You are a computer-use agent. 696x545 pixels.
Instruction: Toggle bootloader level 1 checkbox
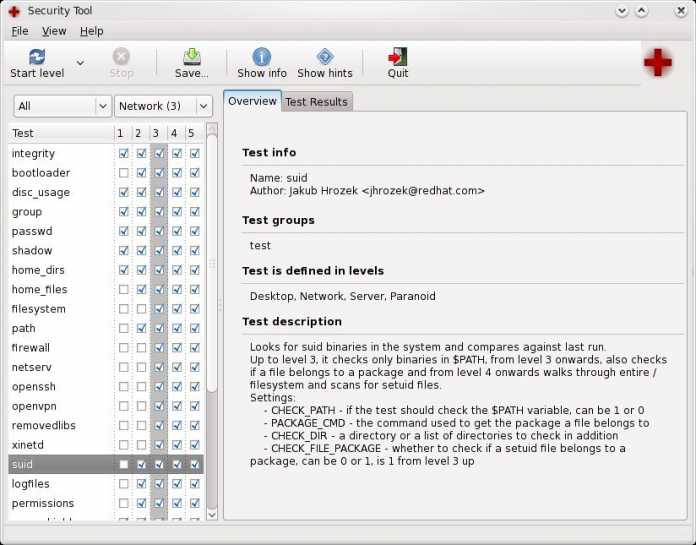(x=124, y=173)
